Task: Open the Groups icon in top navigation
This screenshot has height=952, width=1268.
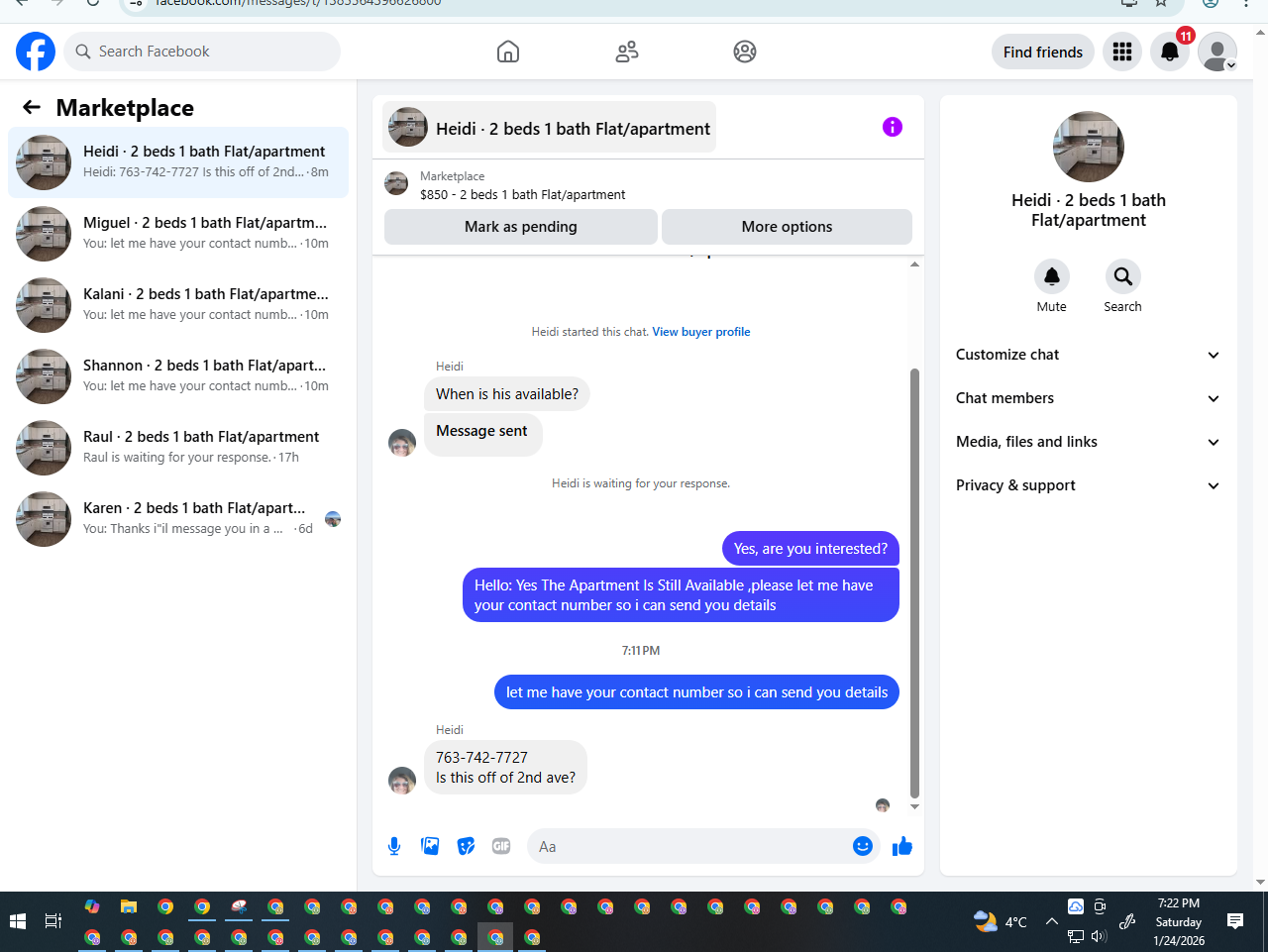Action: pos(745,52)
